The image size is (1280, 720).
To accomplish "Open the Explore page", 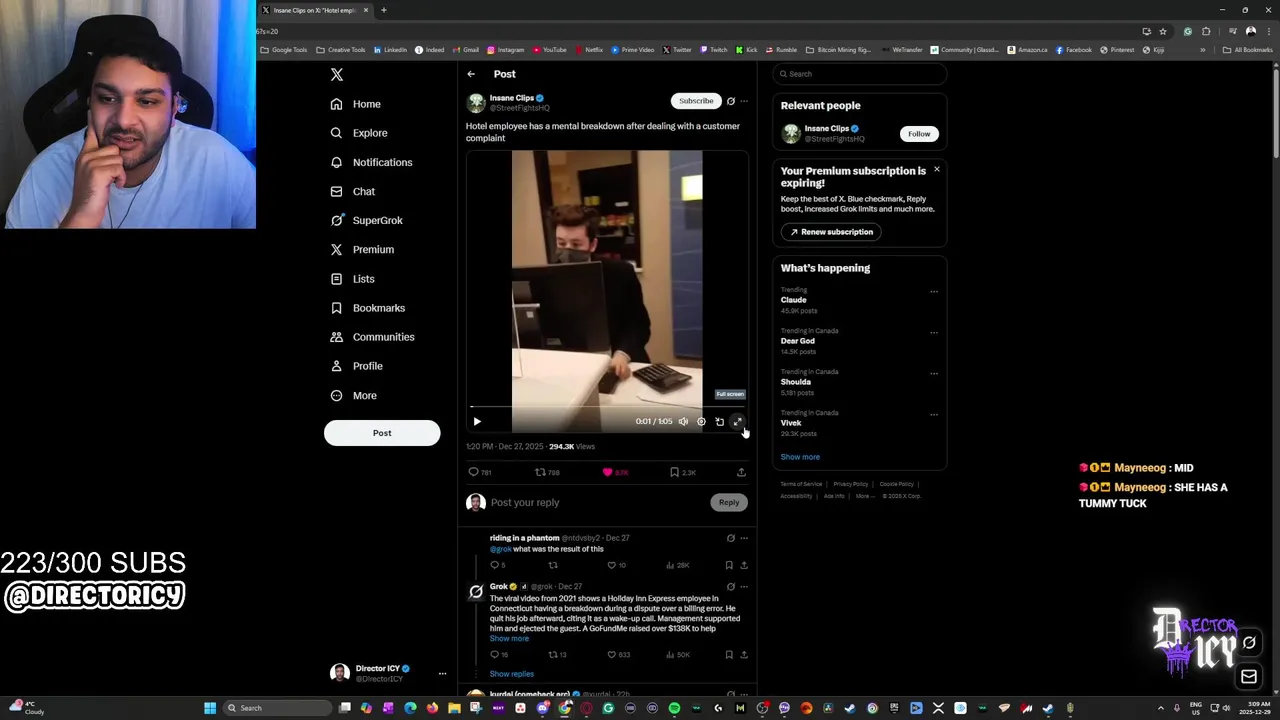I will 358,133.
